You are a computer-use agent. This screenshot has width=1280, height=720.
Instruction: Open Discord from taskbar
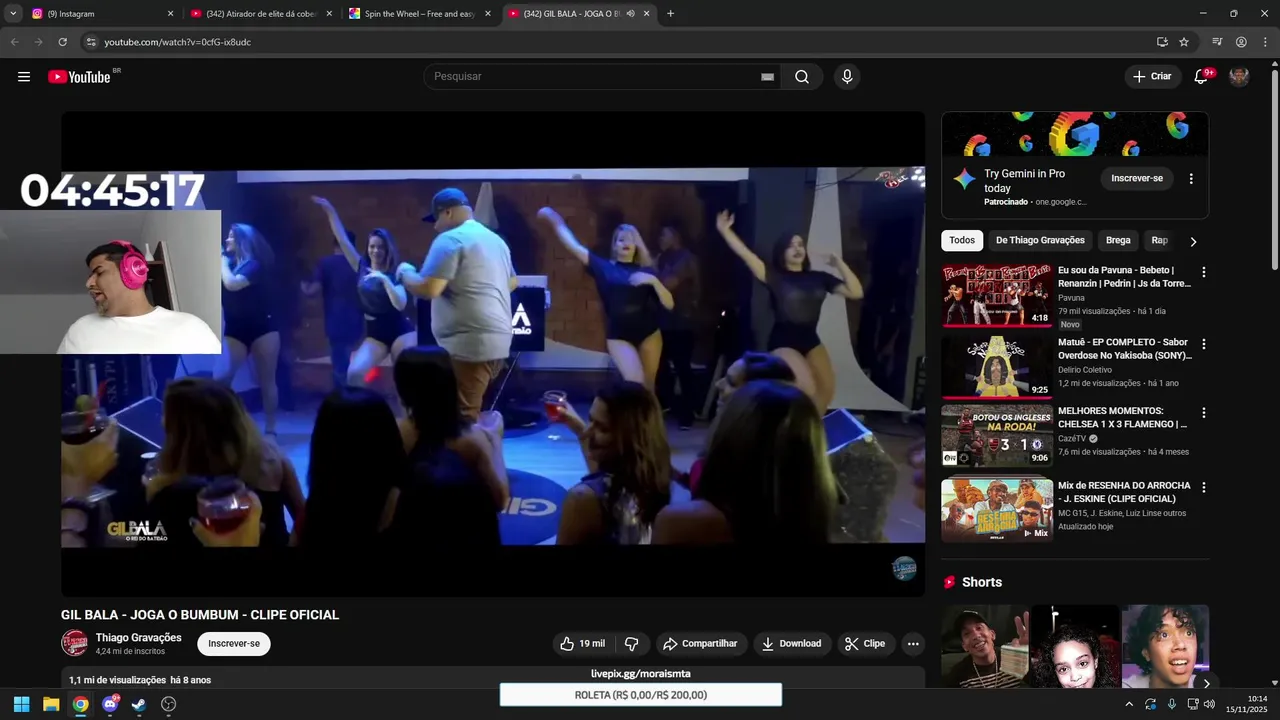pyautogui.click(x=110, y=704)
